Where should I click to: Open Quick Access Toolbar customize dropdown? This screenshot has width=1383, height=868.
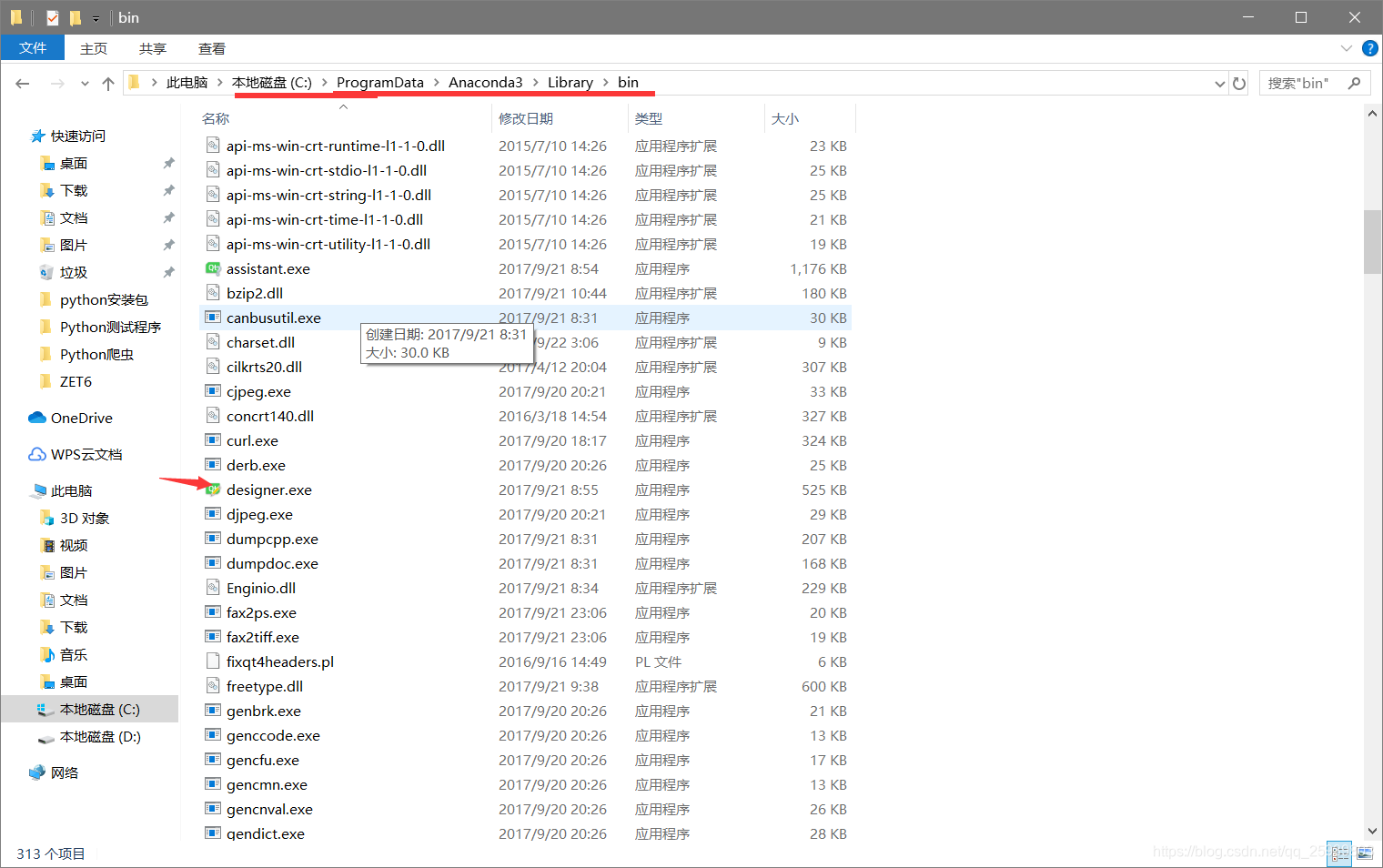96,18
